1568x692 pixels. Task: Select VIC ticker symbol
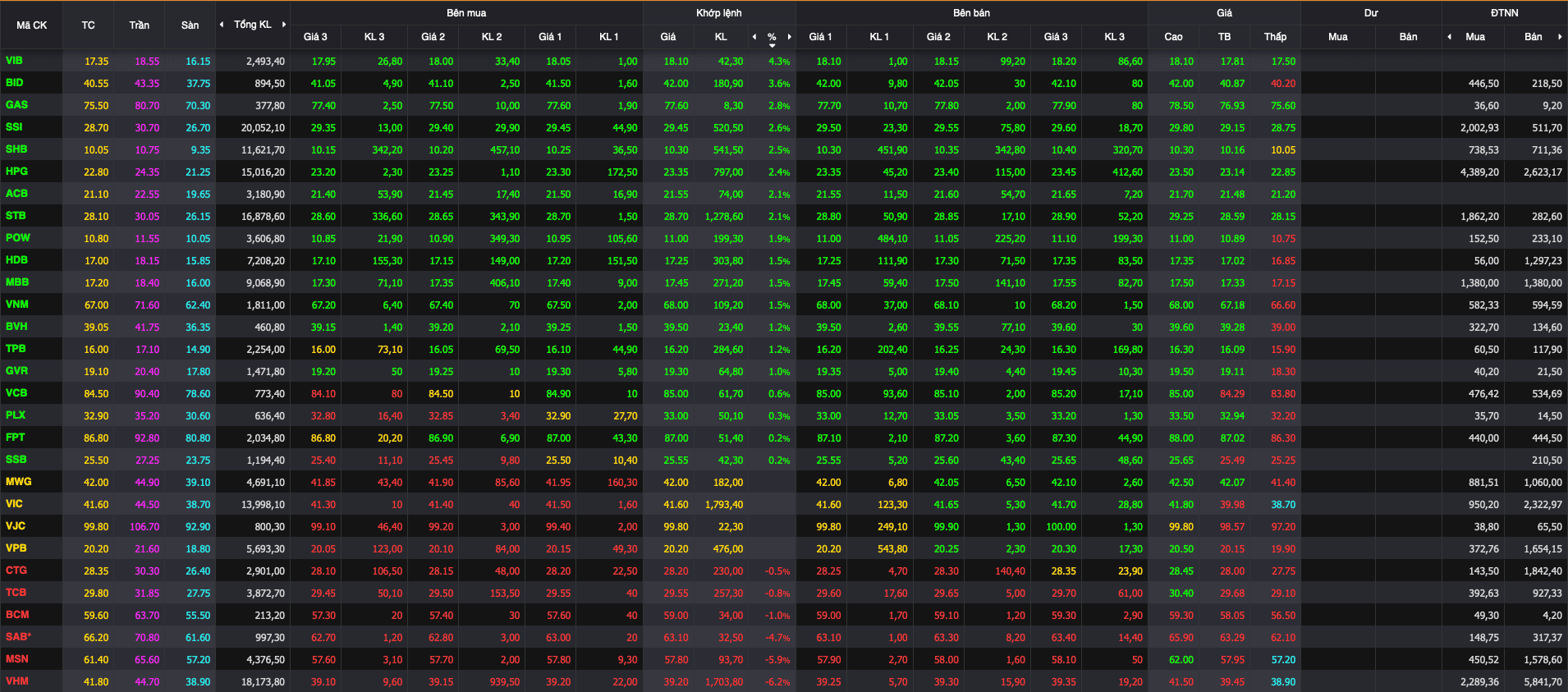coord(14,504)
